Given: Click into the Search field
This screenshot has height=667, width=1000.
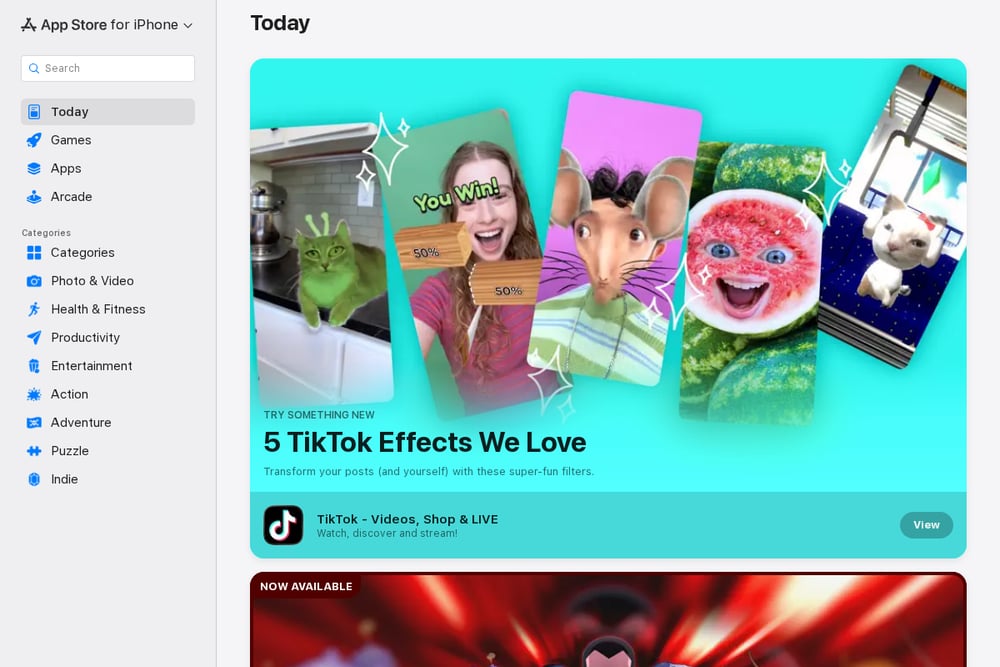Looking at the screenshot, I should click(108, 68).
